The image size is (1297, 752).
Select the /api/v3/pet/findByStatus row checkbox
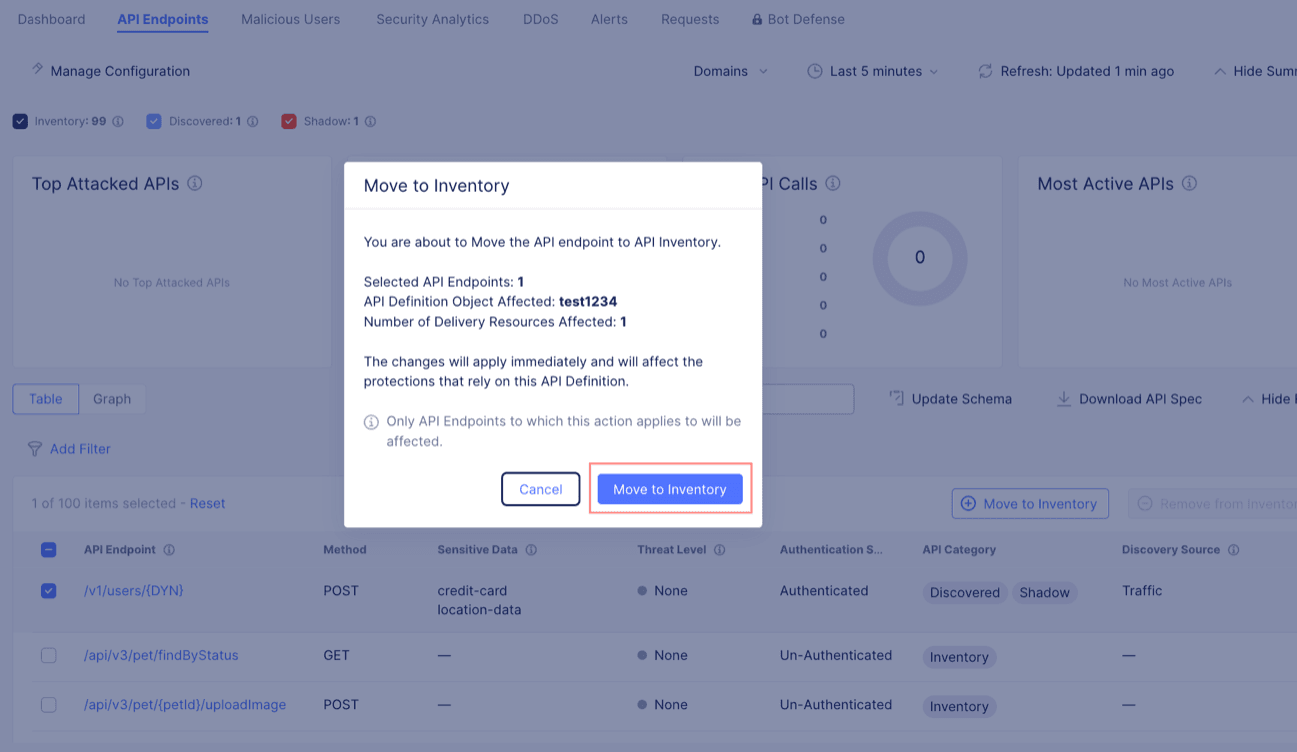click(48, 656)
